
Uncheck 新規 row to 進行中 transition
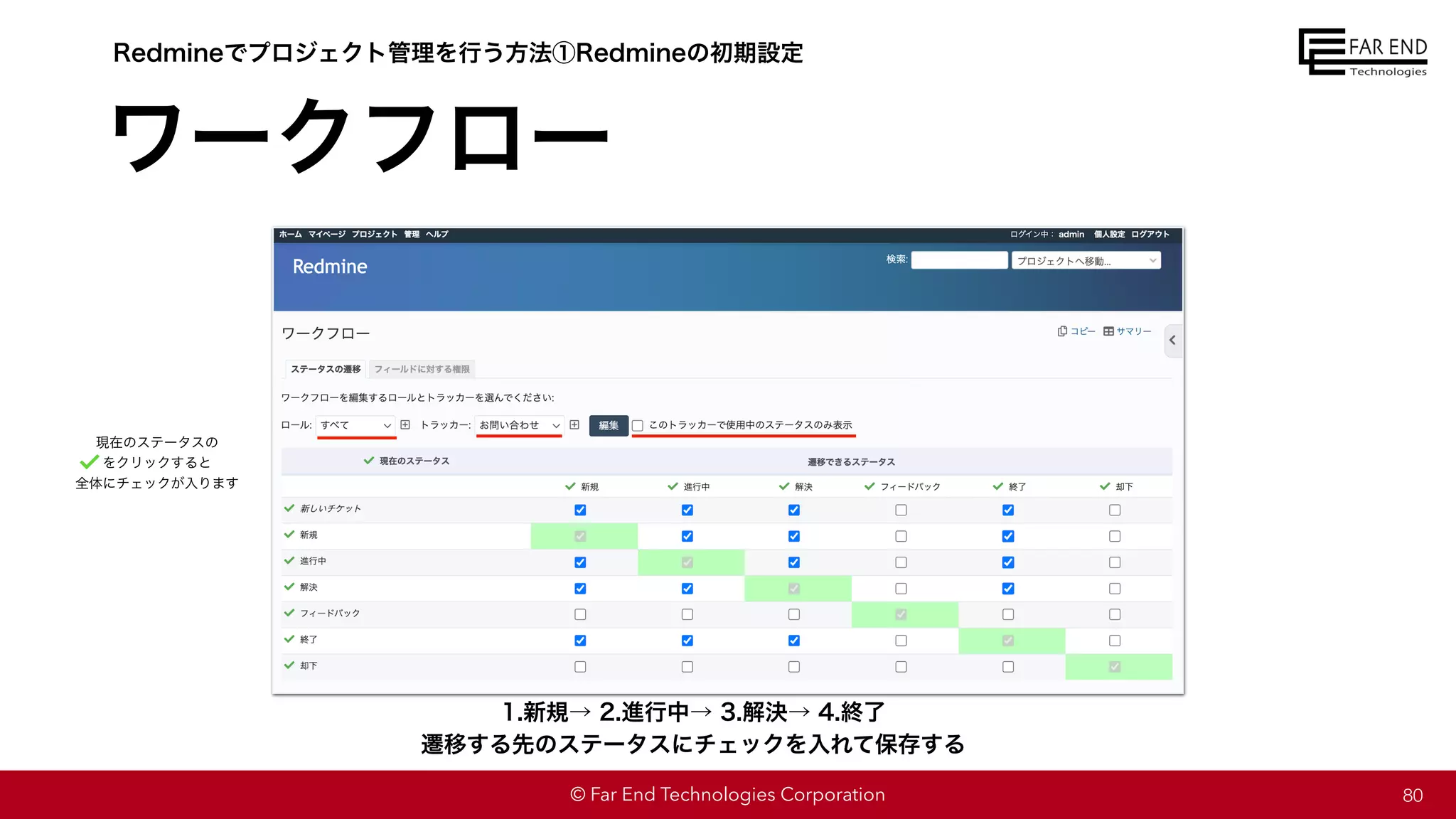(687, 536)
